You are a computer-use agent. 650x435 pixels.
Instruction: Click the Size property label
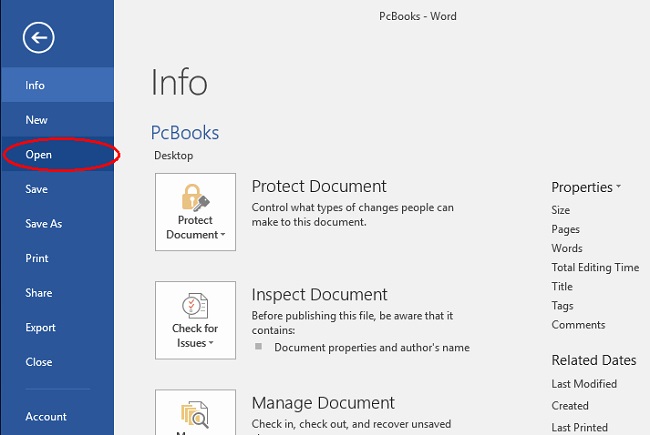point(560,210)
